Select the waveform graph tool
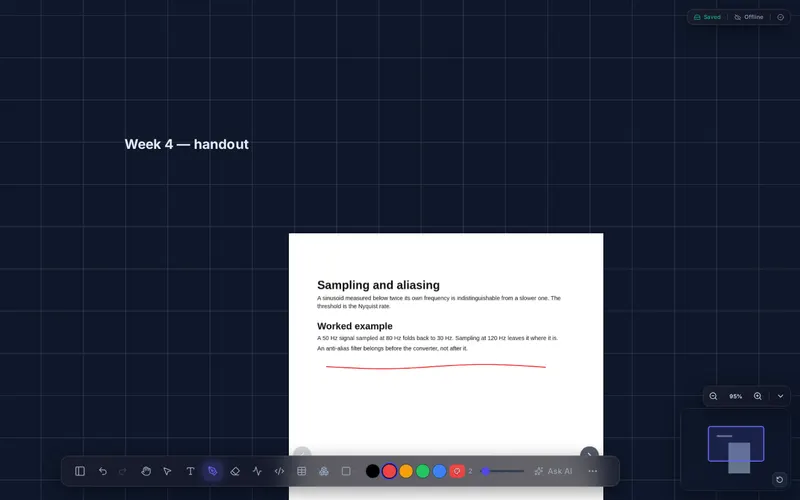The image size is (800, 500). (257, 471)
